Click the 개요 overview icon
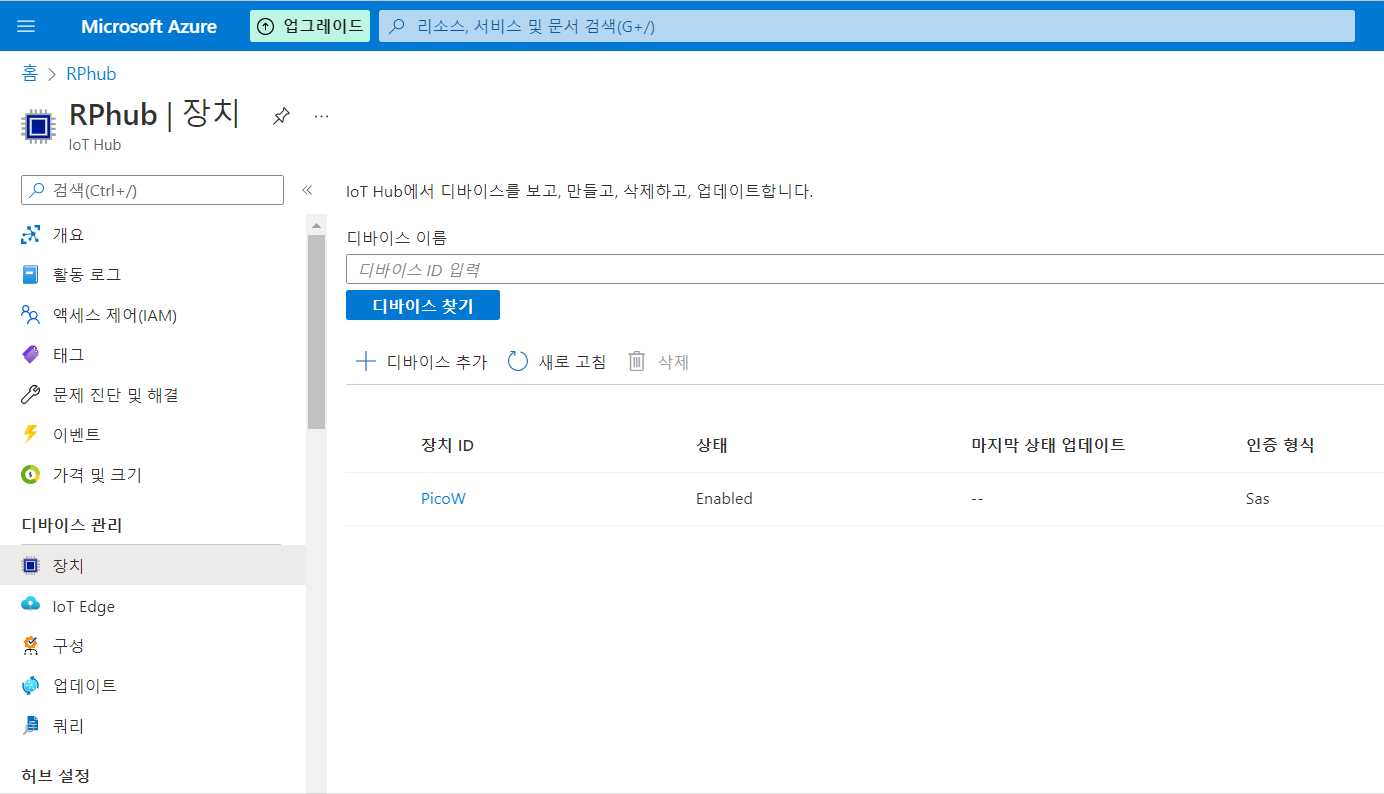The width and height of the screenshot is (1384, 794). coord(31,235)
